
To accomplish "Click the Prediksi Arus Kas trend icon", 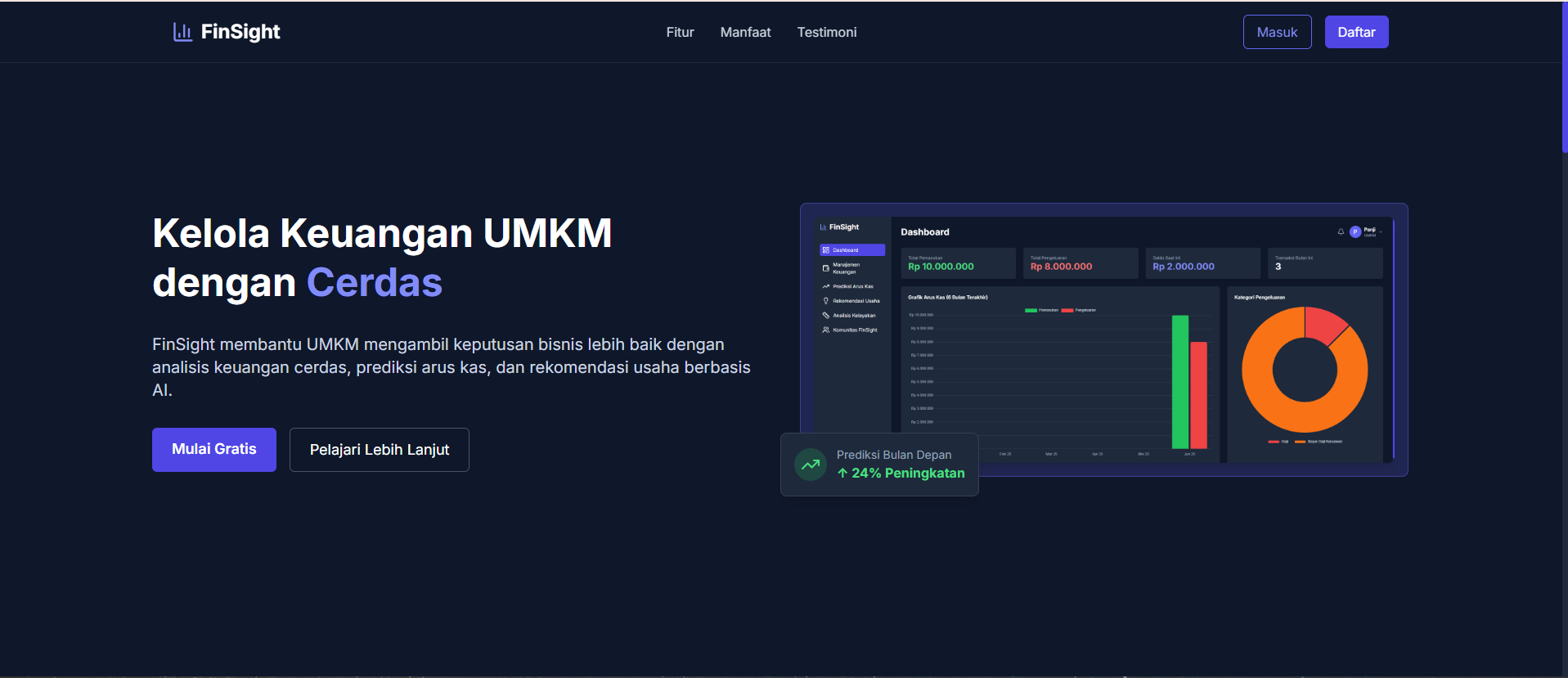I will click(x=825, y=286).
